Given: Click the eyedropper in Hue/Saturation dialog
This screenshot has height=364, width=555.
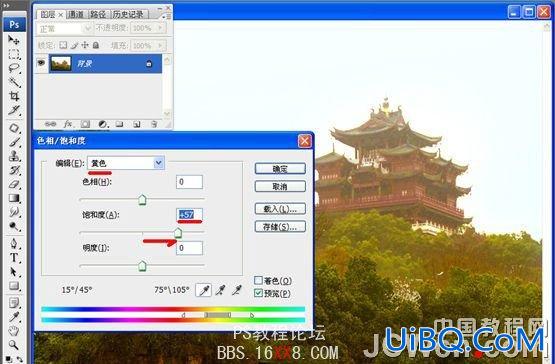Looking at the screenshot, I should point(204,290).
